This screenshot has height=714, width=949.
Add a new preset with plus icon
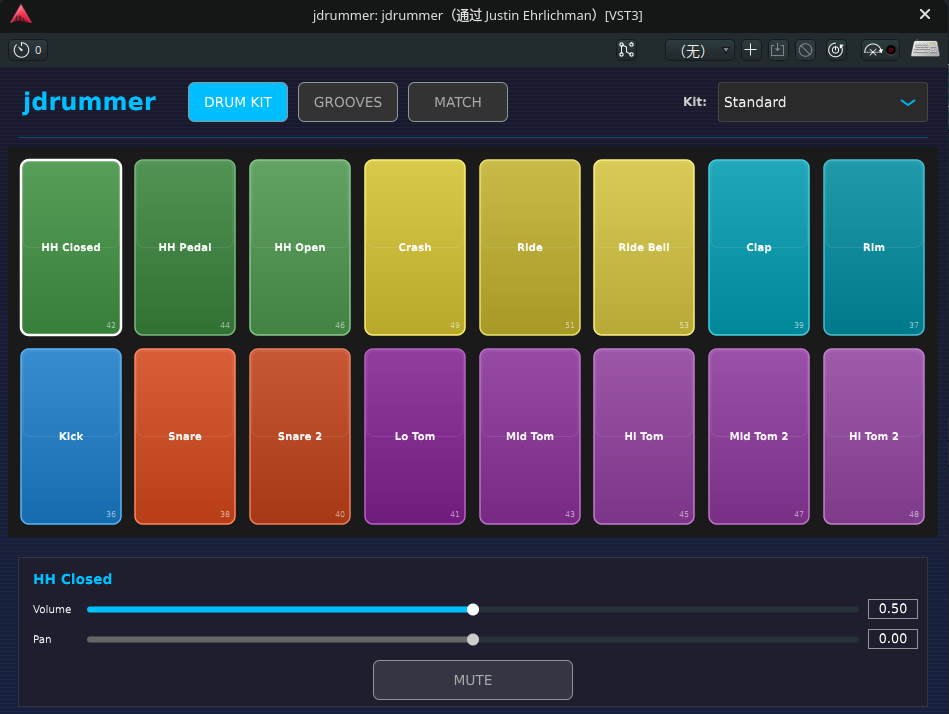[x=750, y=50]
